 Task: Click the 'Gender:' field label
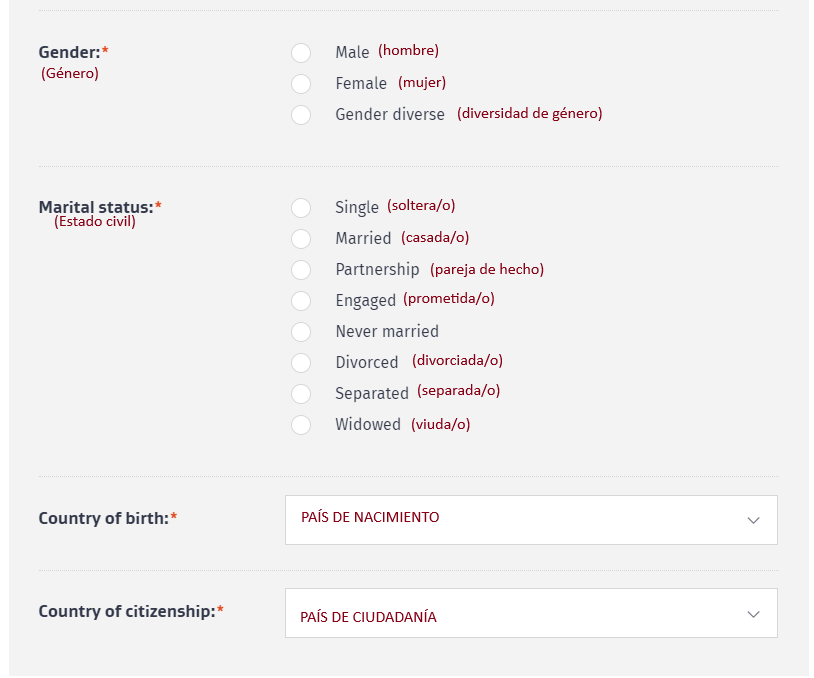[70, 52]
